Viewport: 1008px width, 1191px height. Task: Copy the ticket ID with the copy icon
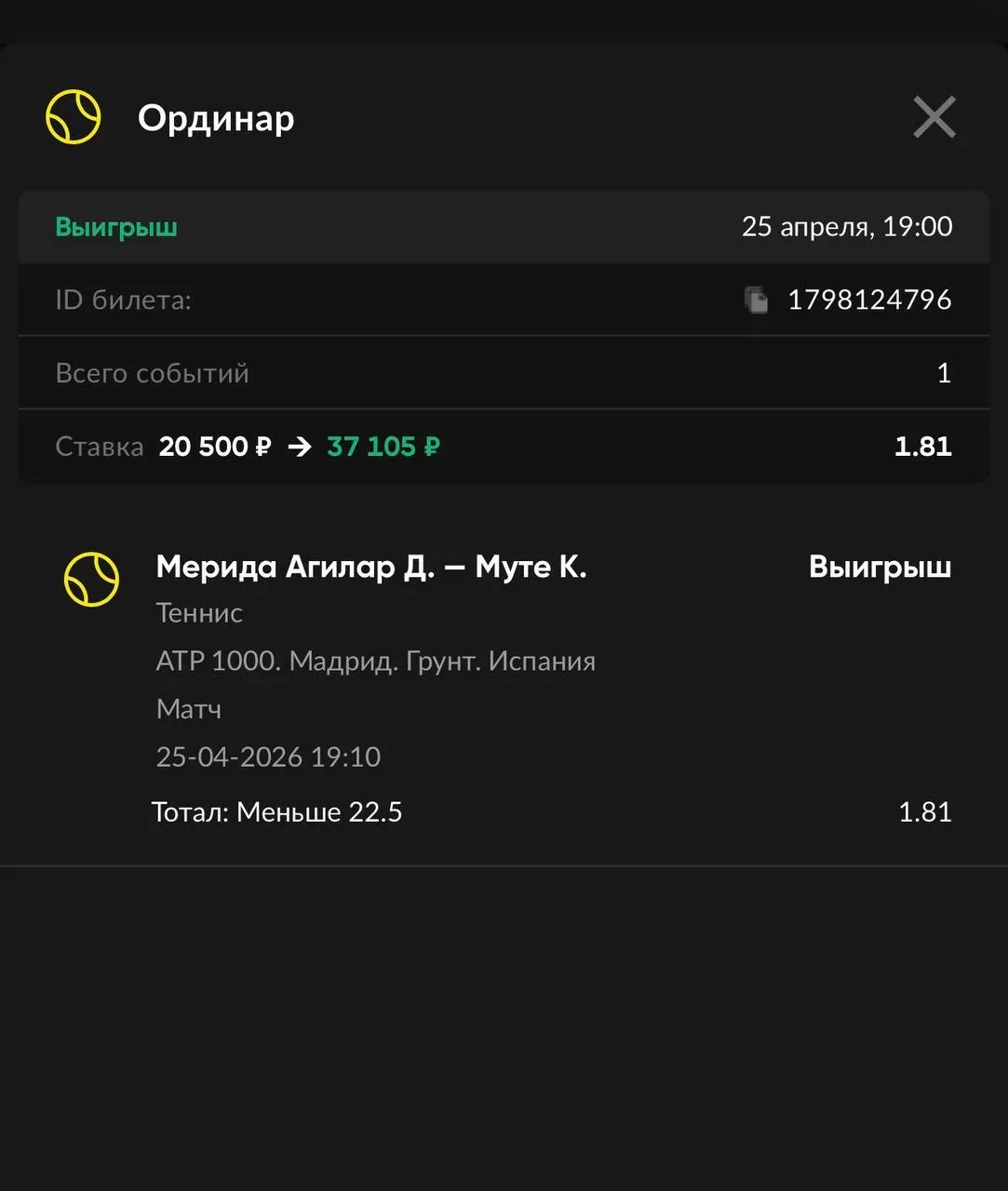click(x=757, y=300)
